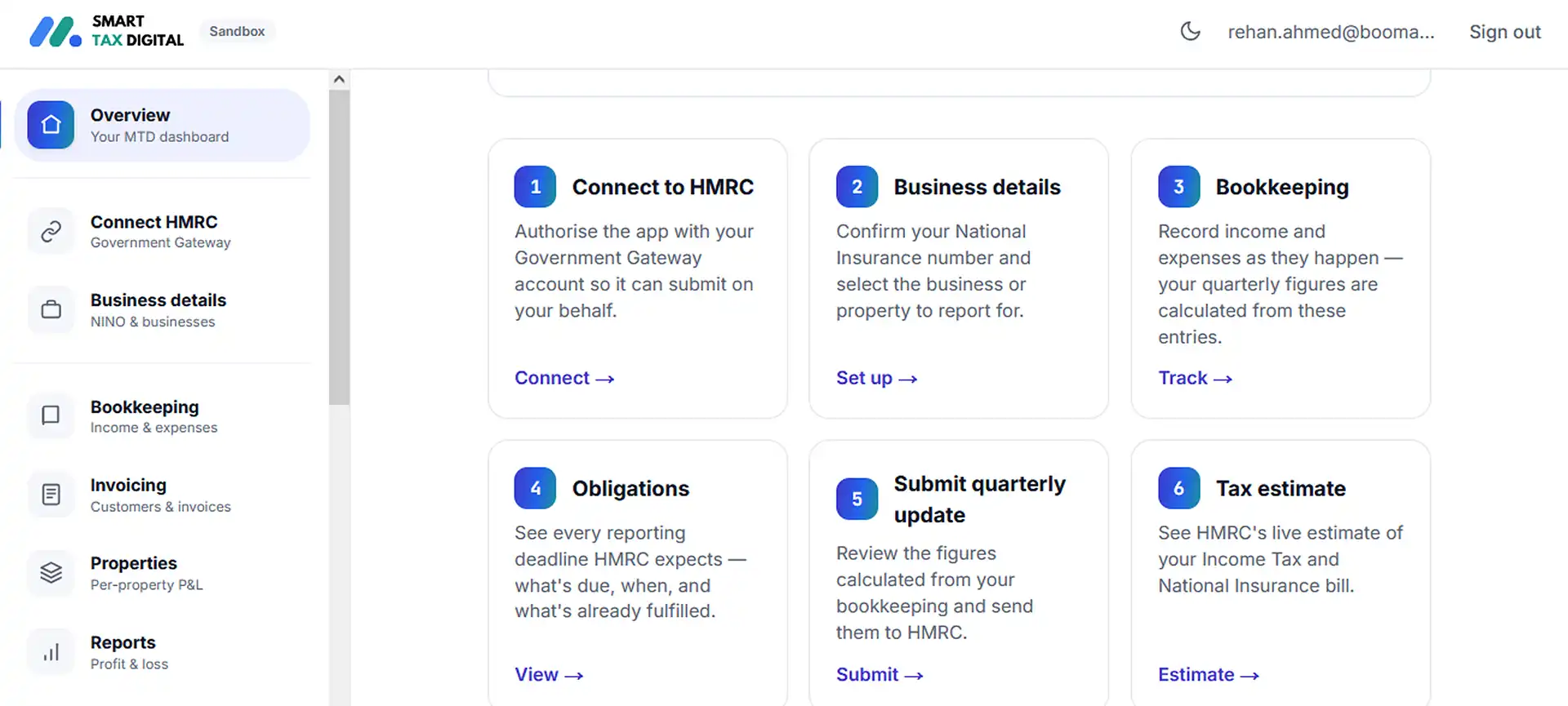
Task: Click the Estimate link on Tax estimate card
Action: (1209, 675)
